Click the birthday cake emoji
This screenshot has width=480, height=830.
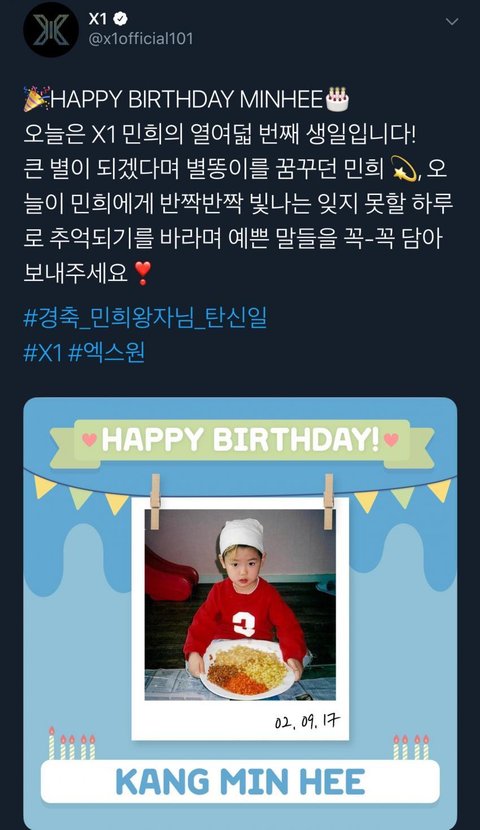[337, 100]
